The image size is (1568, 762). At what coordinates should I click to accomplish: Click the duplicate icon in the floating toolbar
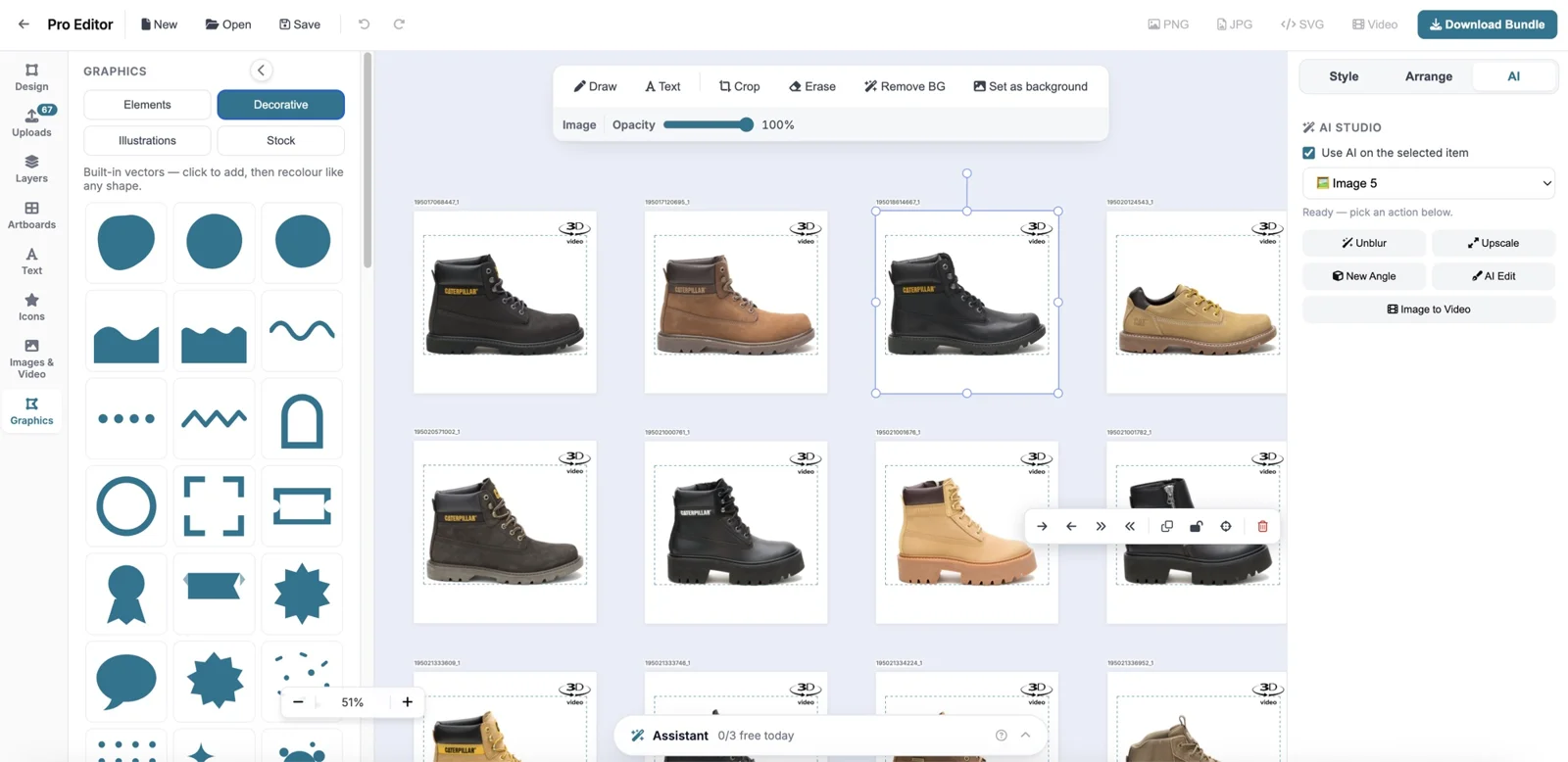(x=1166, y=527)
